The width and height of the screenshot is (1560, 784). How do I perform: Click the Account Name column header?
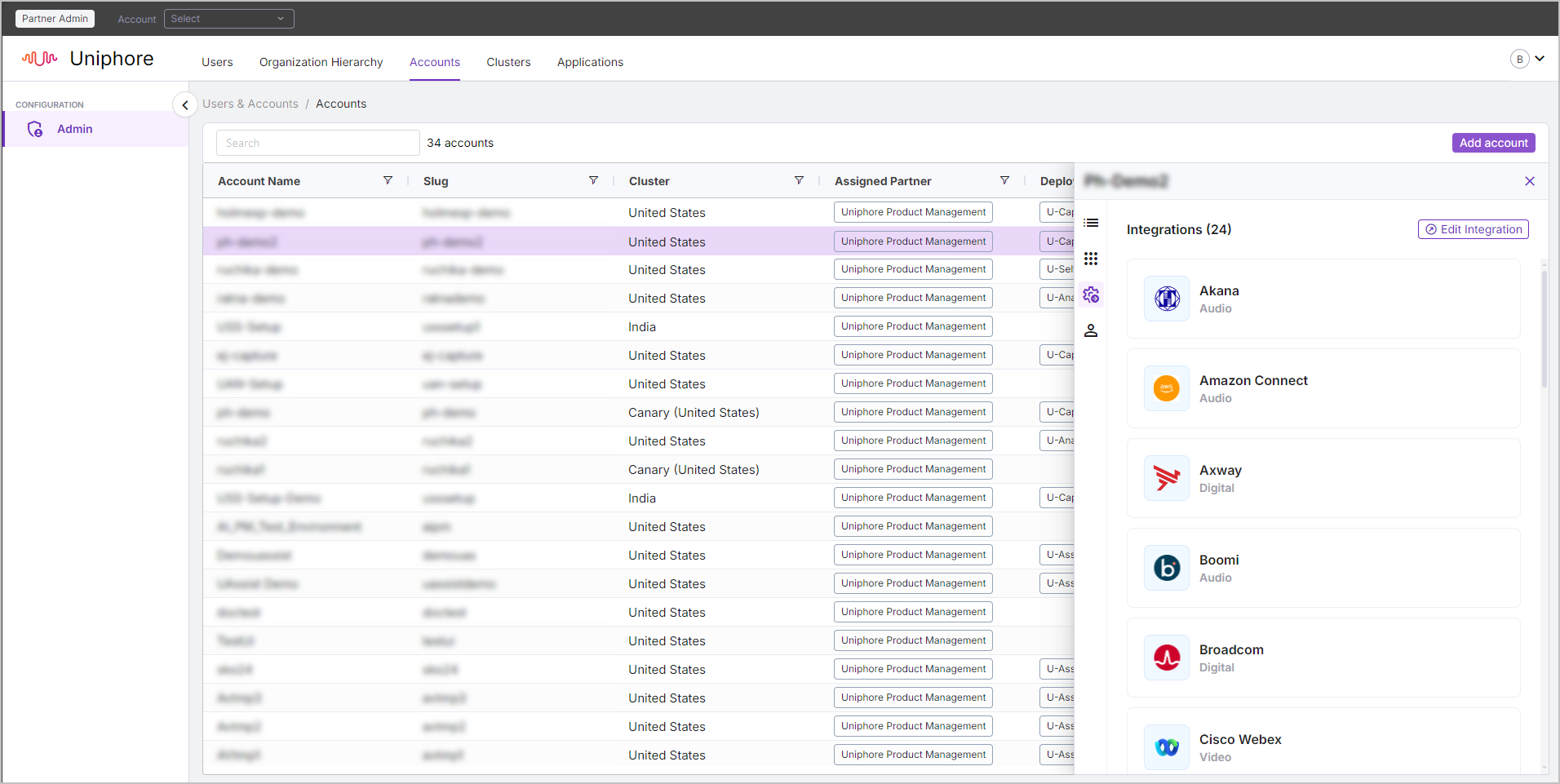259,181
